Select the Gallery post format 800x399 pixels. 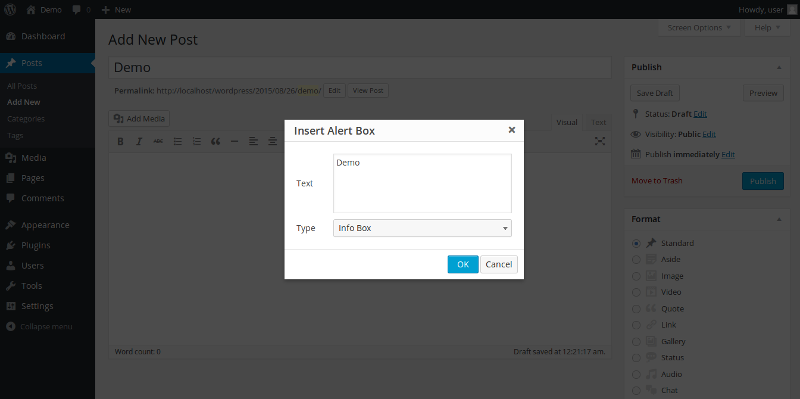[636, 341]
